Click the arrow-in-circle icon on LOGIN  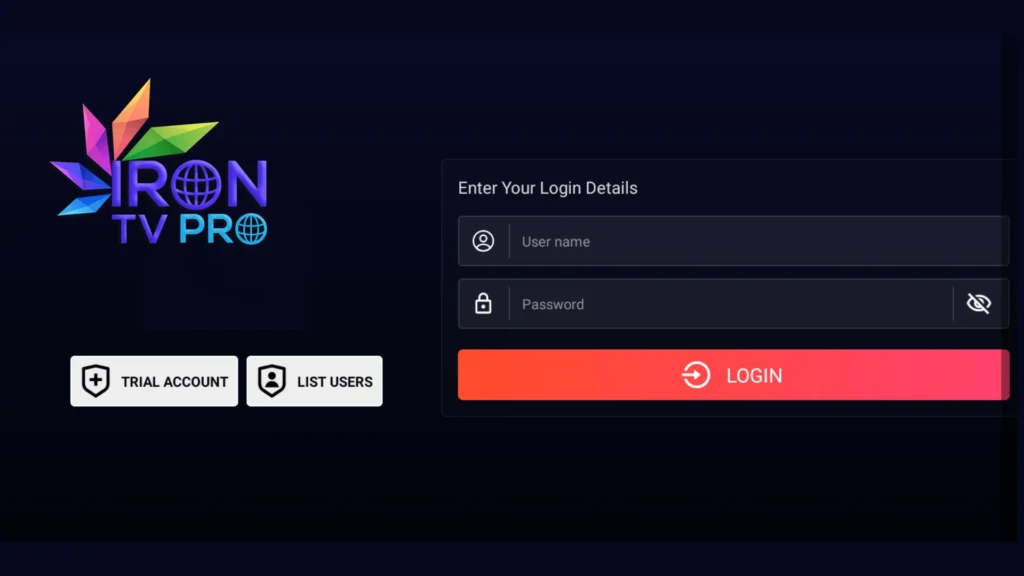coord(696,375)
